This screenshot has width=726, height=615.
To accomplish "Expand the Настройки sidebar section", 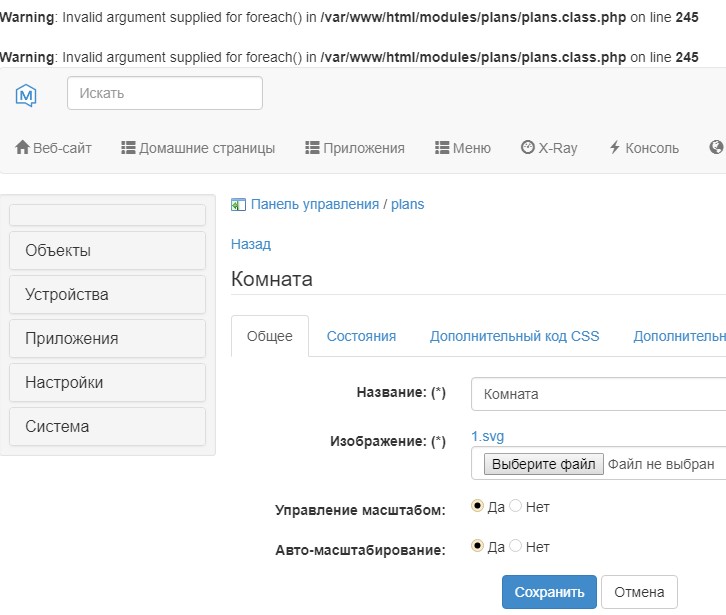I will click(x=107, y=382).
